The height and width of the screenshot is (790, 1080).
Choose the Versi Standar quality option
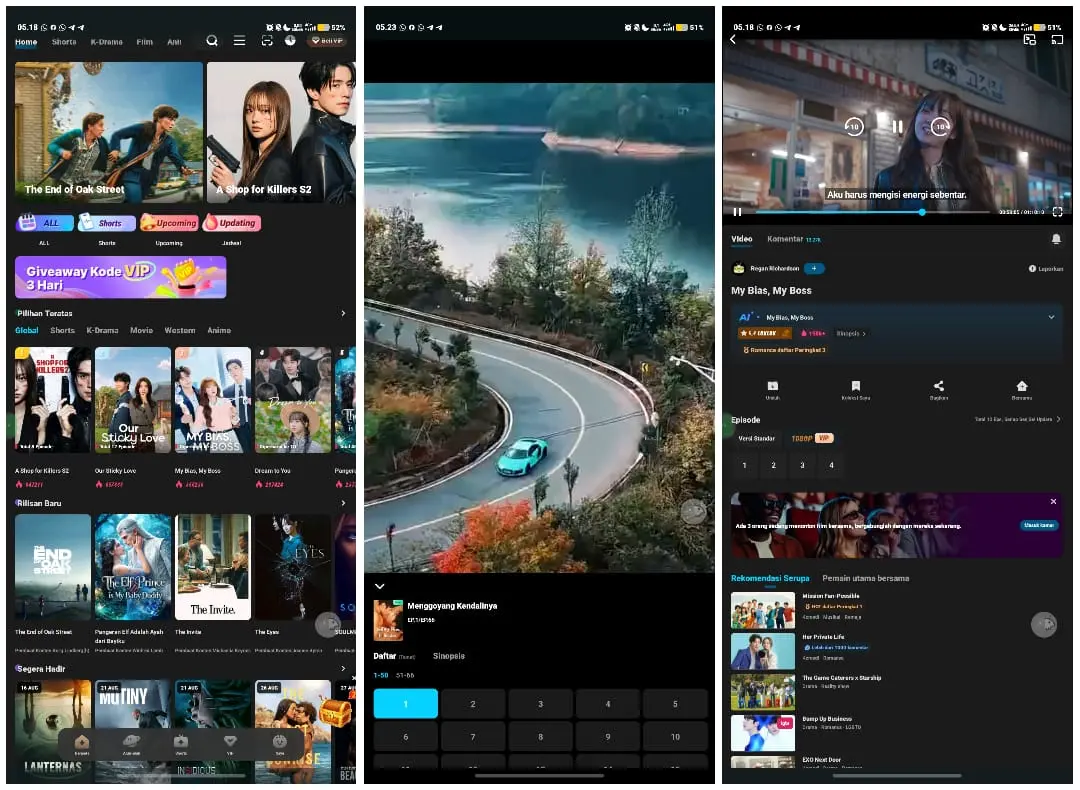(756, 438)
